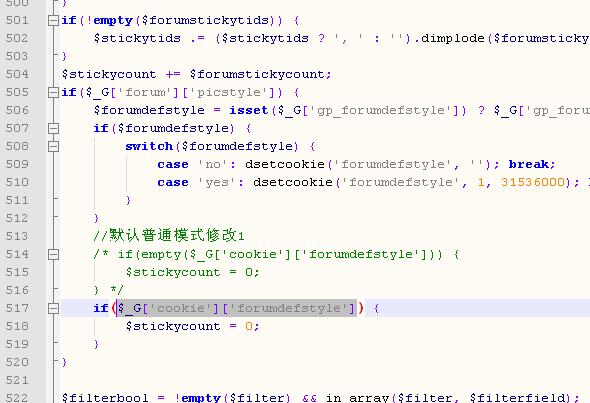
Task: Click the 'switch' keyword on line 508
Action: (x=149, y=146)
